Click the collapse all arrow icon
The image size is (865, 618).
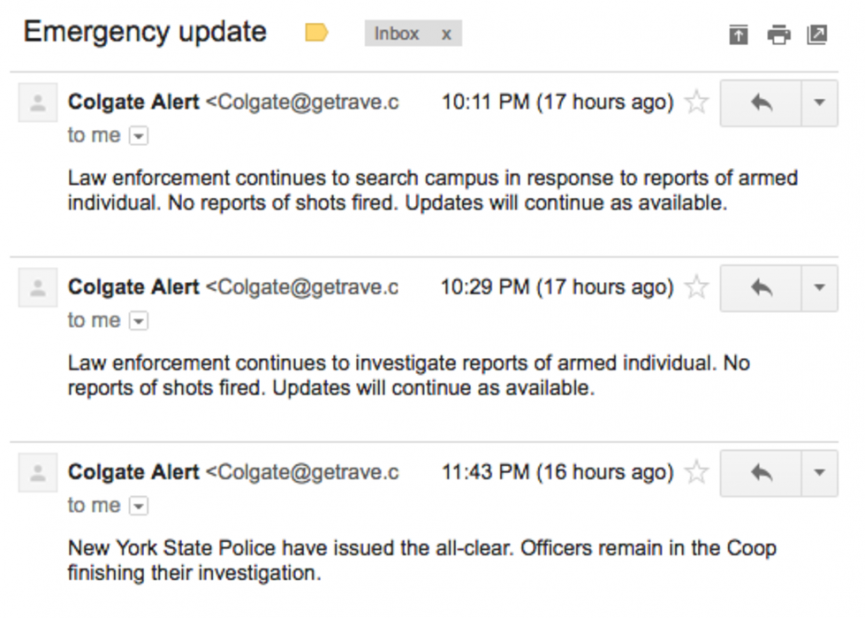[739, 35]
